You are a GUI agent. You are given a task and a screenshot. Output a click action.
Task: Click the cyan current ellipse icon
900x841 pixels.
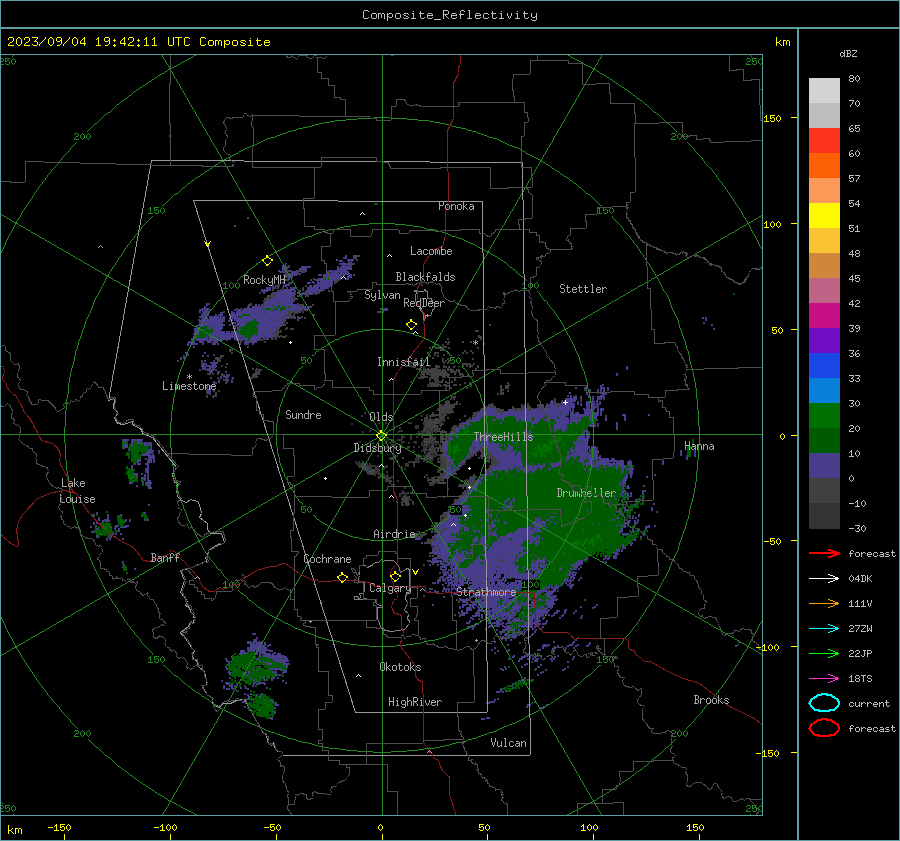pyautogui.click(x=824, y=703)
